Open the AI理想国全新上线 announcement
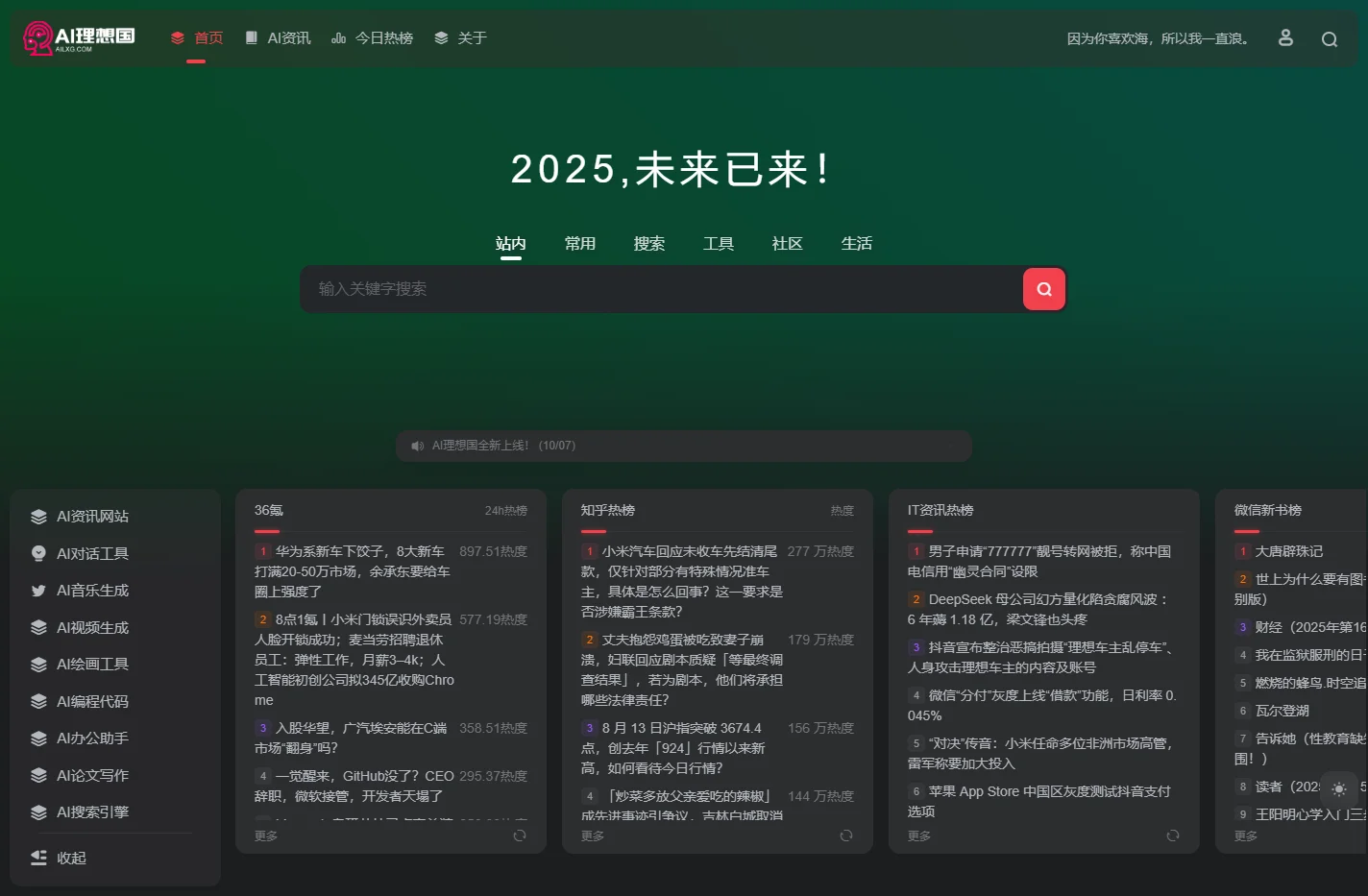Screen dimensions: 1368x896 pos(503,446)
